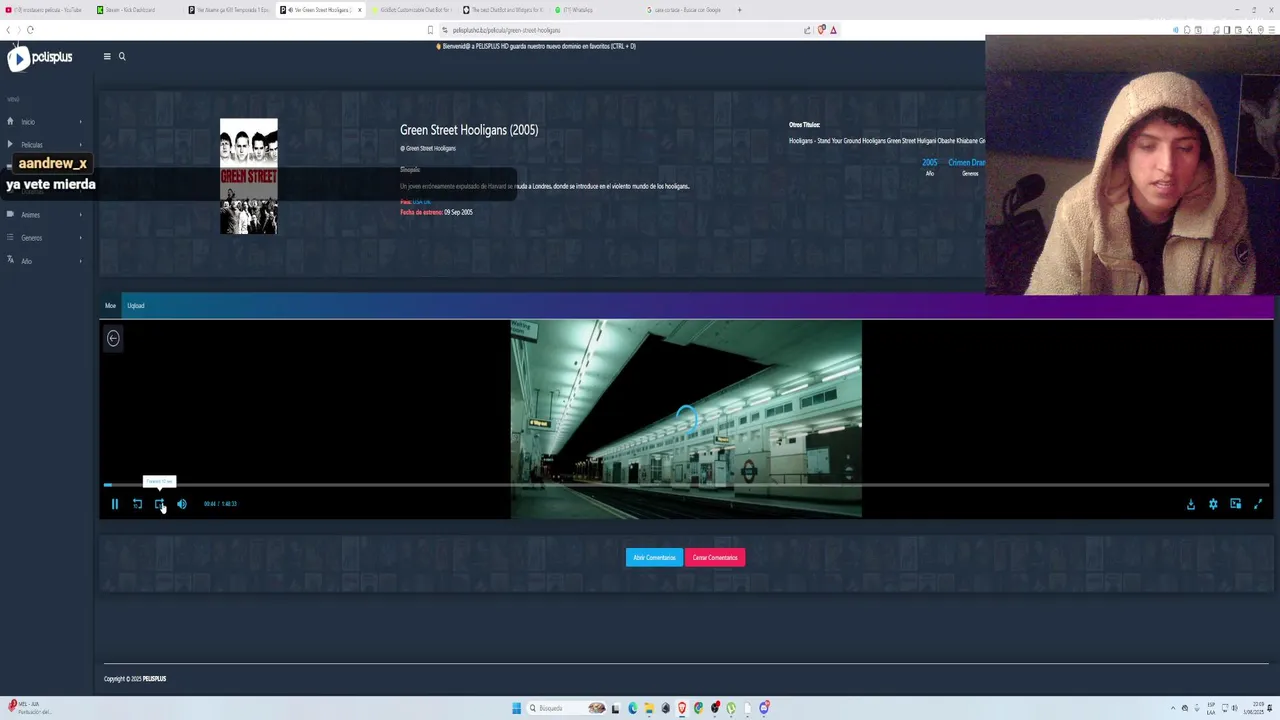Open the hamburger menu beside the logo
The width and height of the screenshot is (1280, 720).
pos(107,56)
